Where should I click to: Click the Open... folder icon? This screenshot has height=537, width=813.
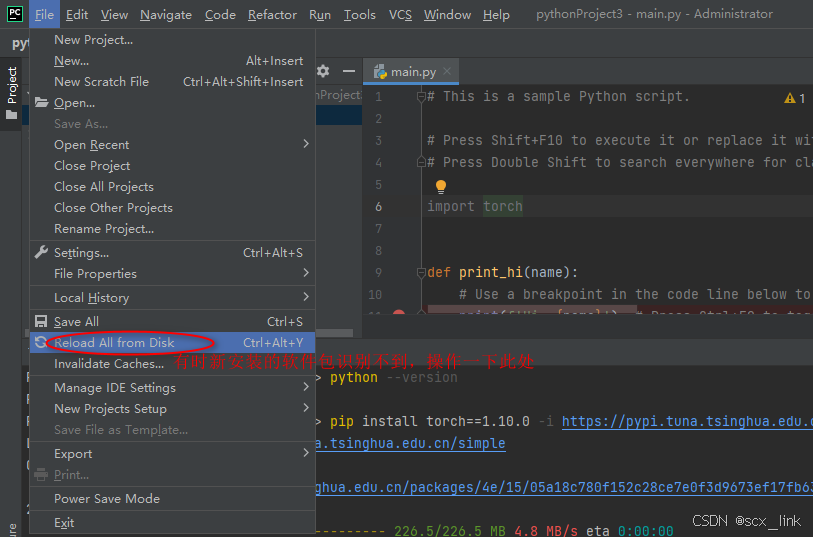[x=41, y=102]
